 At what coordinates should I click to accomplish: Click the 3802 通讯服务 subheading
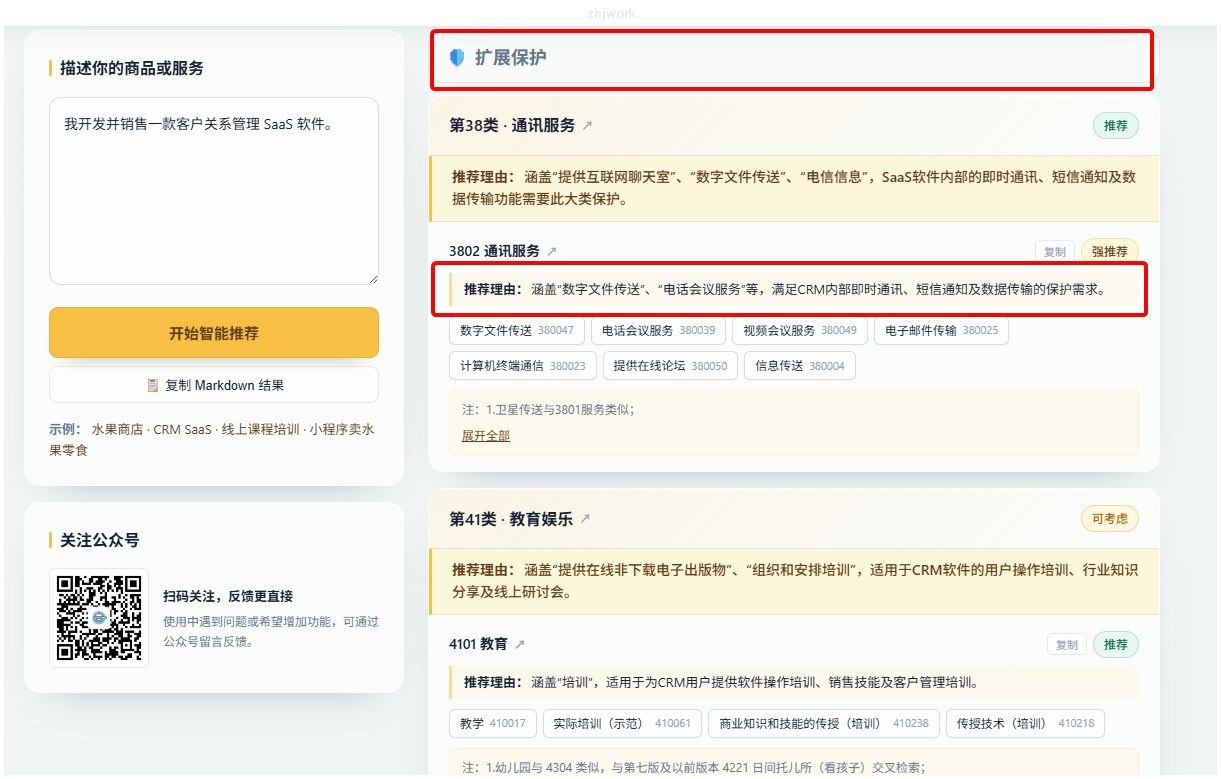click(x=494, y=251)
